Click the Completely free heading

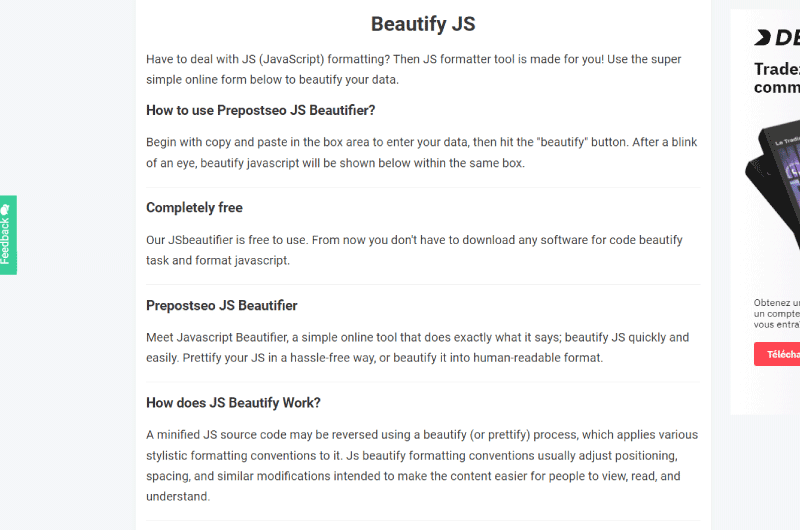pos(194,208)
